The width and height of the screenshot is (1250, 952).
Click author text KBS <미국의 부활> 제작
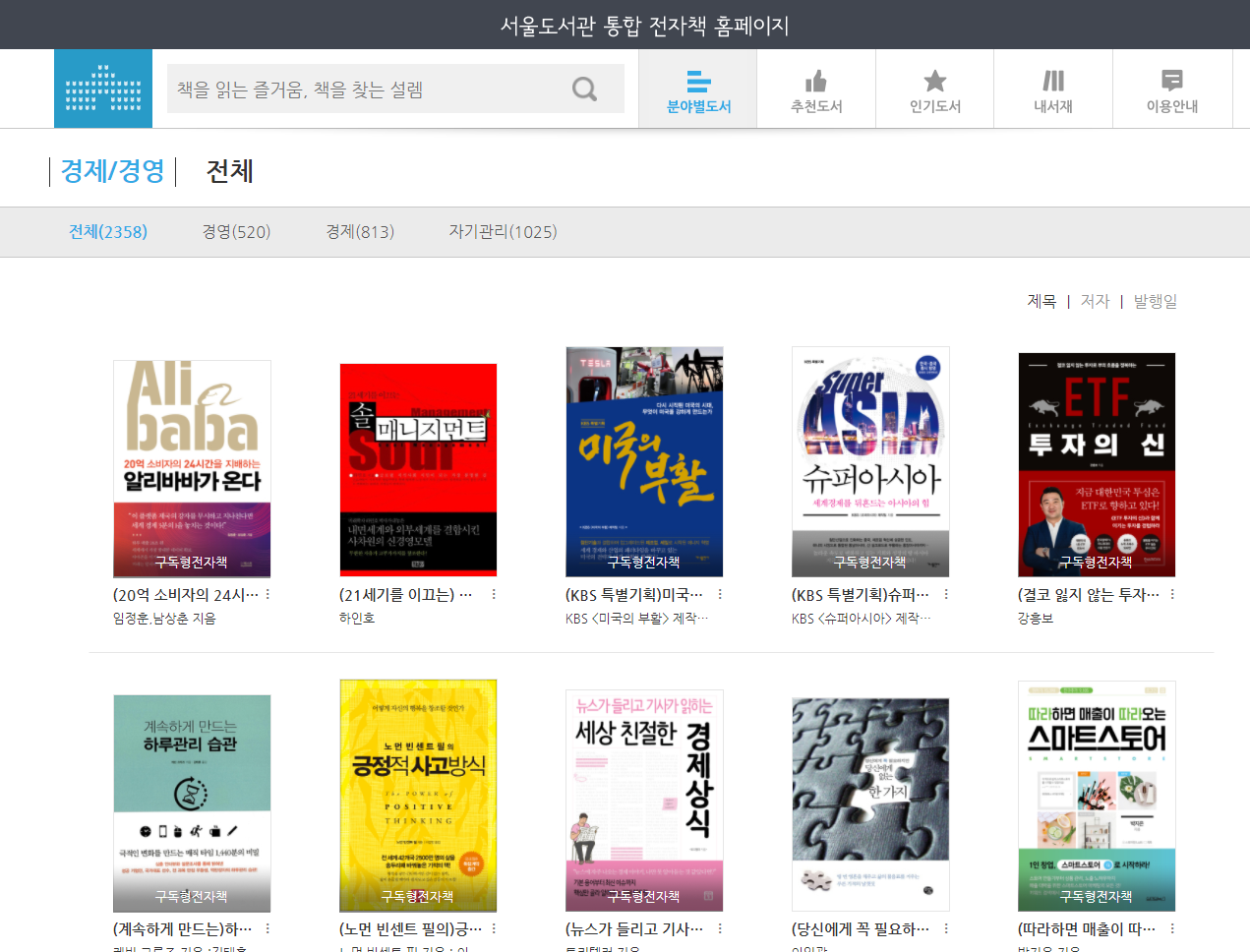tap(636, 619)
